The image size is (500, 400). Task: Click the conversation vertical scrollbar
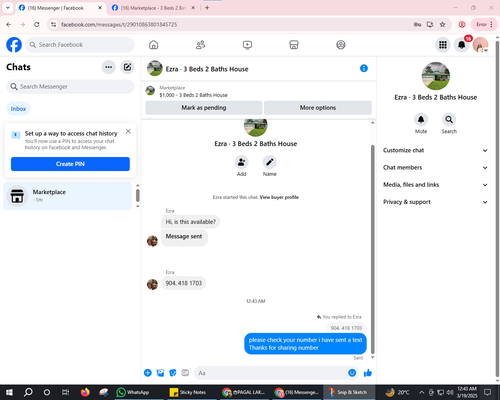click(373, 248)
